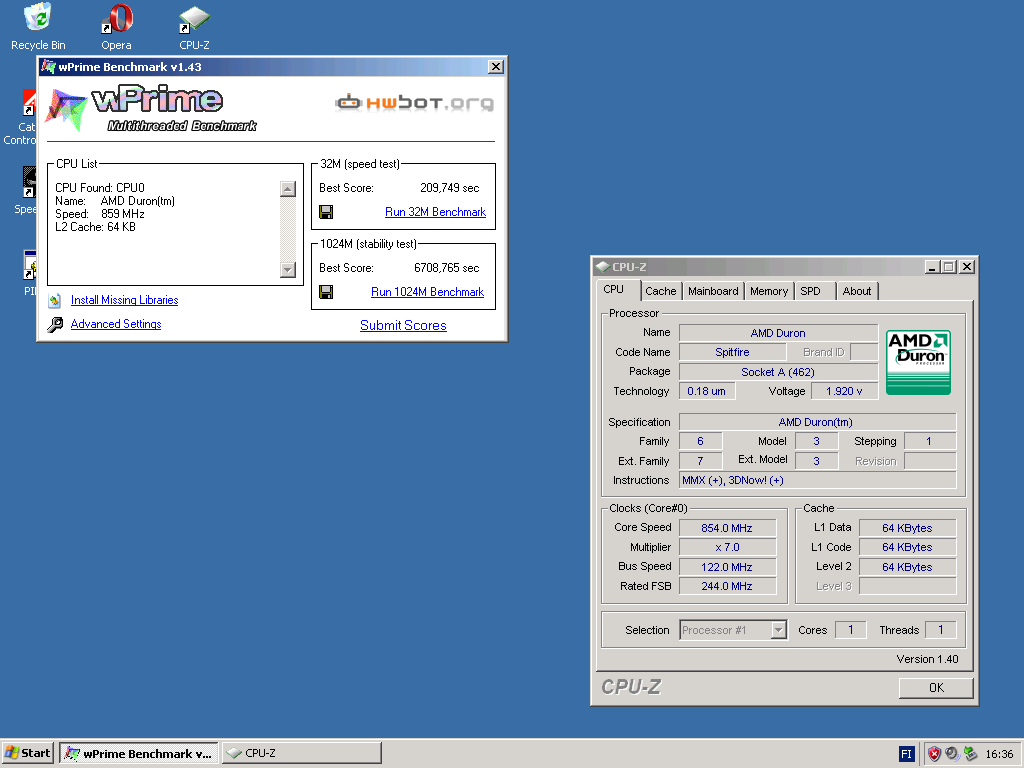Click the tray icon left of the clock
The image size is (1024, 768).
tap(970, 754)
